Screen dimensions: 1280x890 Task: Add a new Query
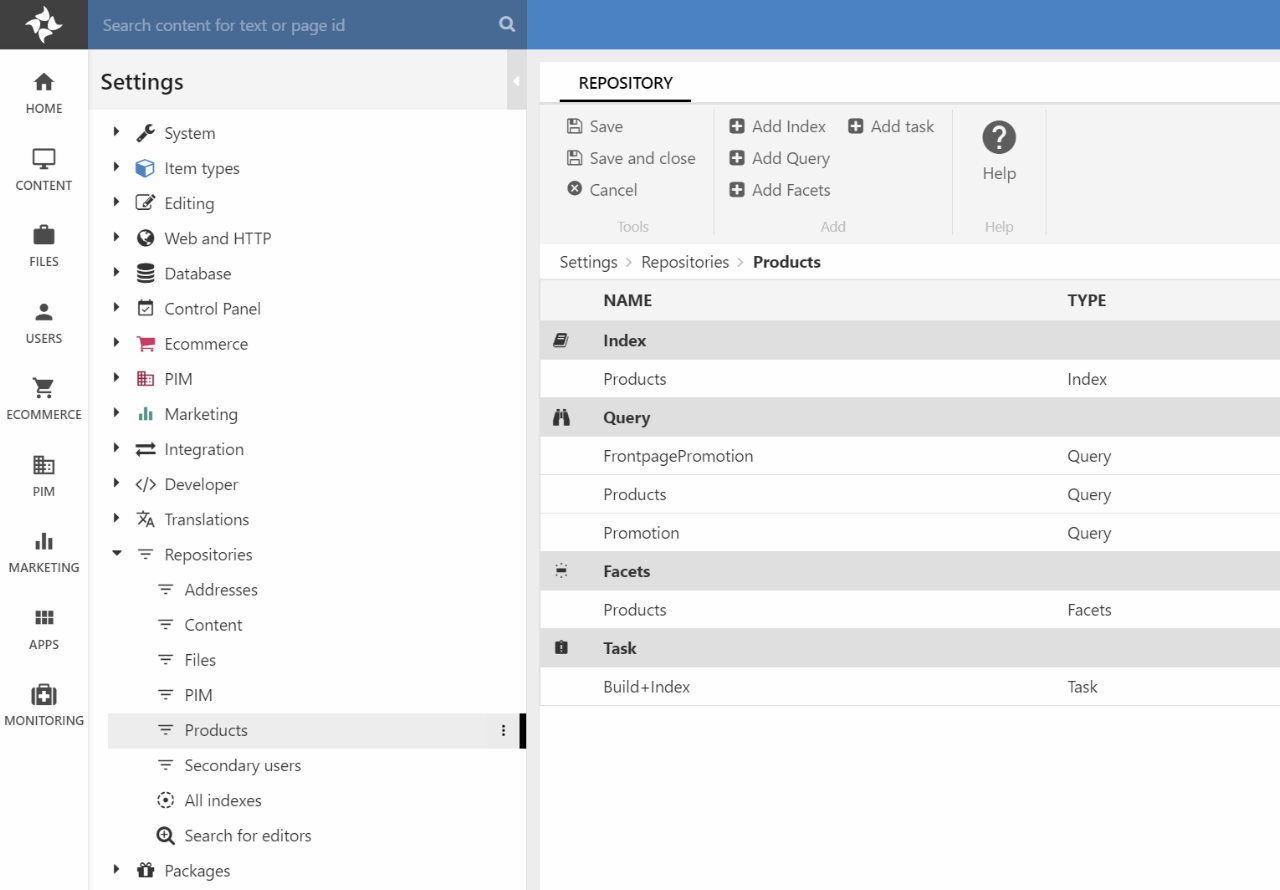coord(780,158)
